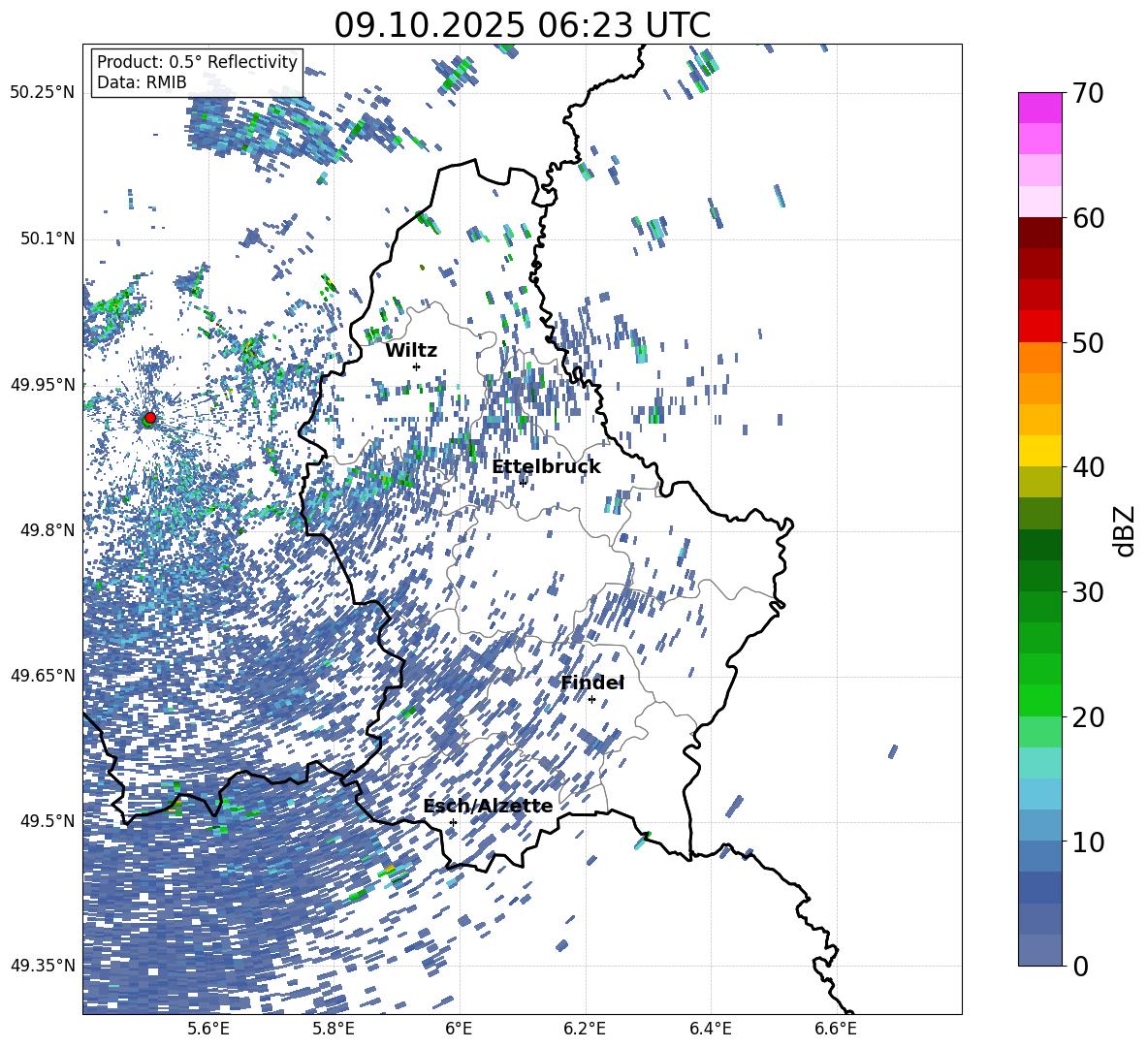This screenshot has width=1148, height=1048.
Task: Click the cross marker under Ettelbruck
Action: click(523, 483)
